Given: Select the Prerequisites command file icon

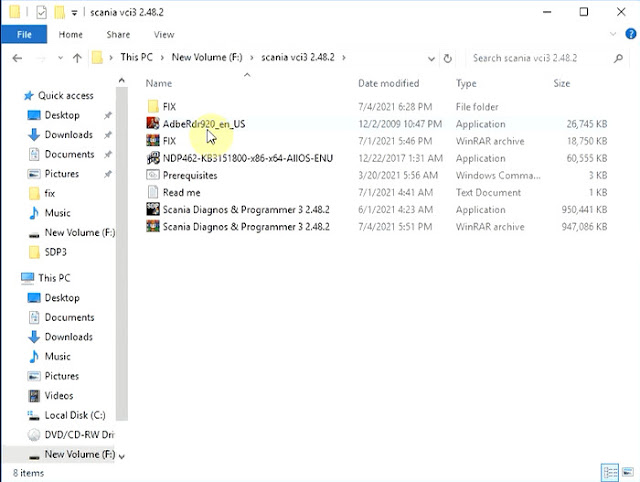Looking at the screenshot, I should tap(153, 175).
